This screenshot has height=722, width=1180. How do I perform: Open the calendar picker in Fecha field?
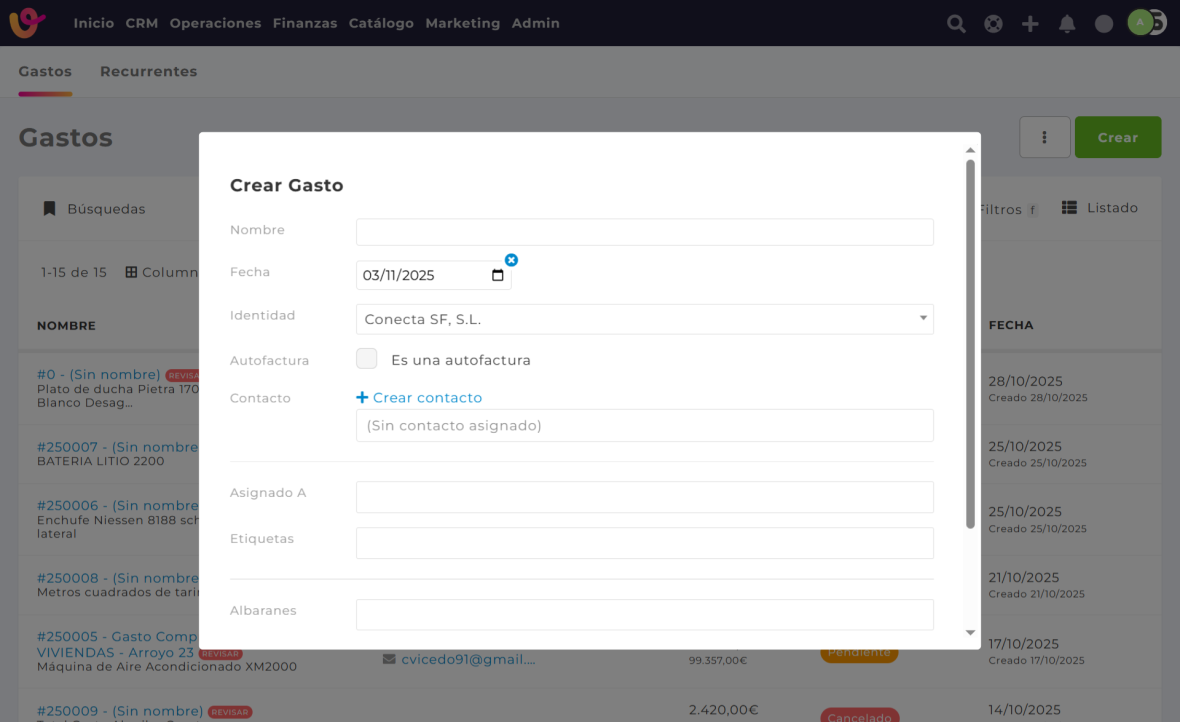(x=498, y=275)
